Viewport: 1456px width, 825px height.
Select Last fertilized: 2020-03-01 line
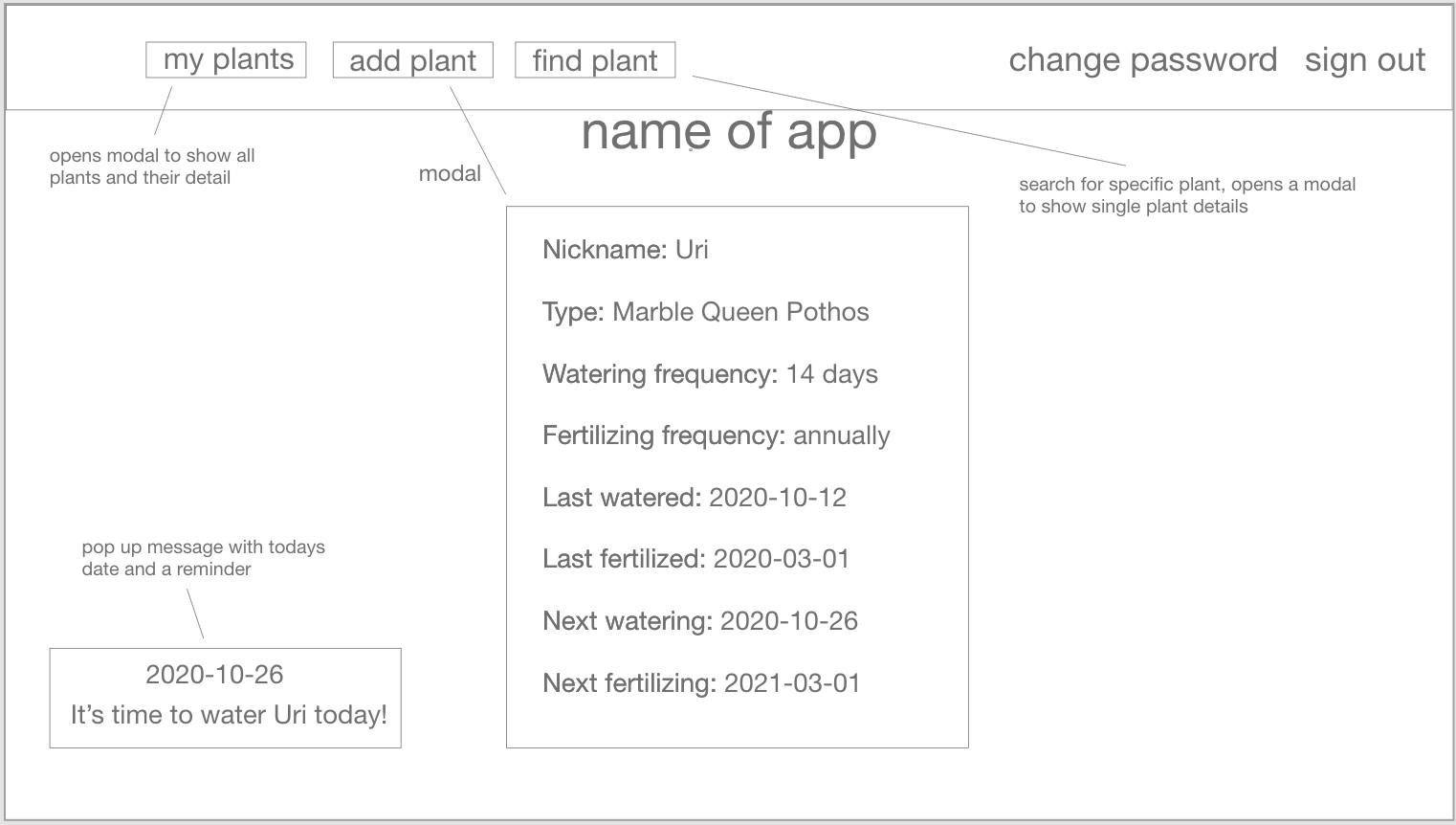click(x=696, y=559)
